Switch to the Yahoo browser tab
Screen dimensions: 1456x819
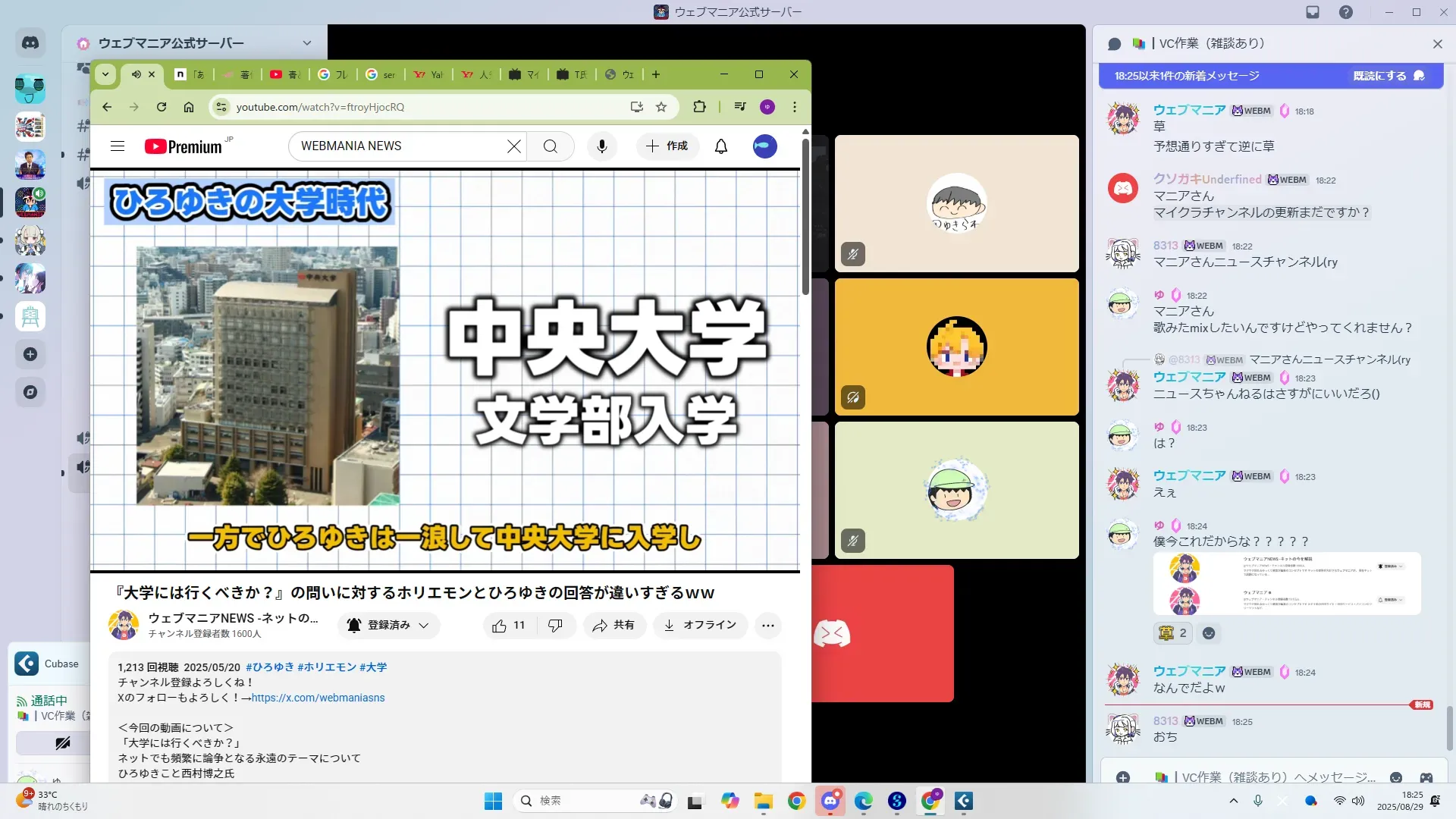tap(429, 74)
